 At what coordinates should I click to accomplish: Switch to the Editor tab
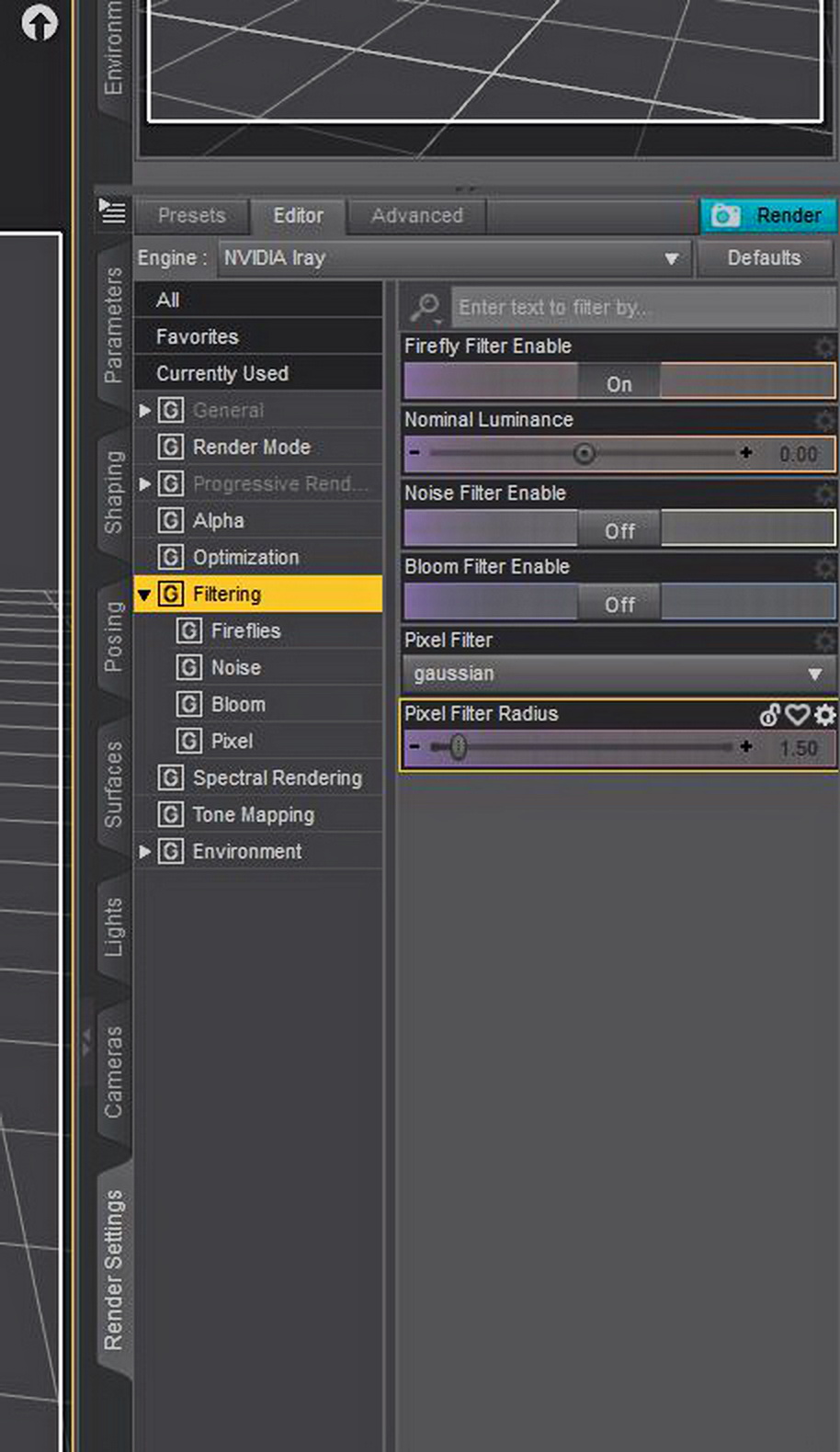coord(298,216)
